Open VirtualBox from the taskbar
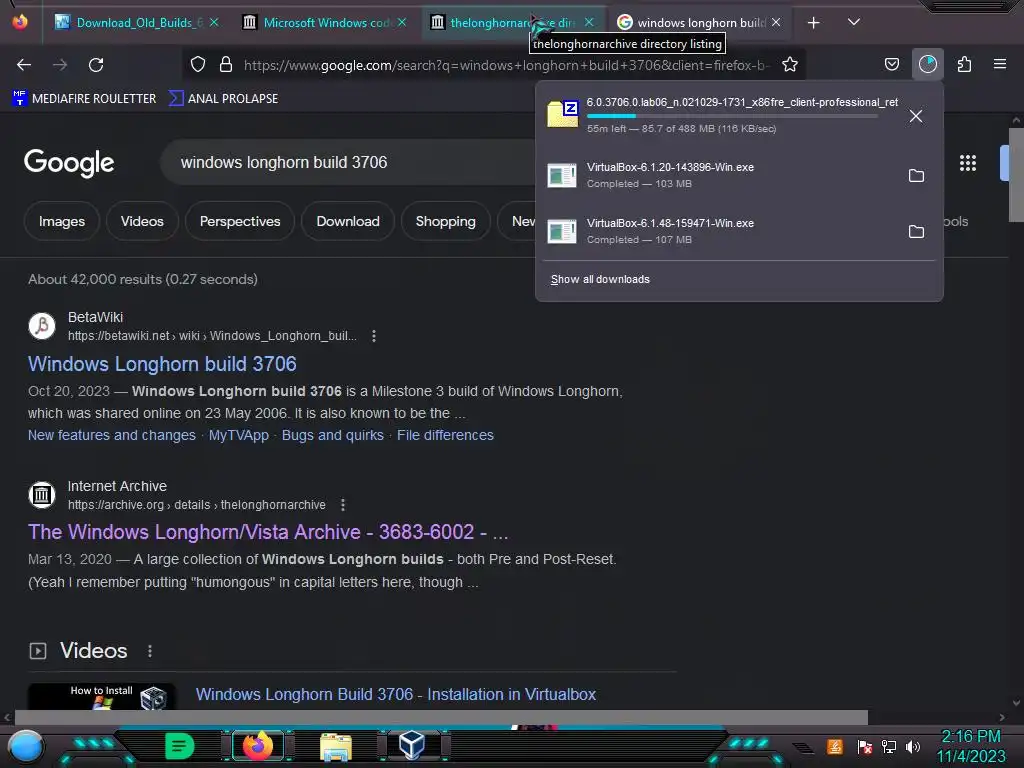Screen dimensions: 1024x768 point(411,745)
